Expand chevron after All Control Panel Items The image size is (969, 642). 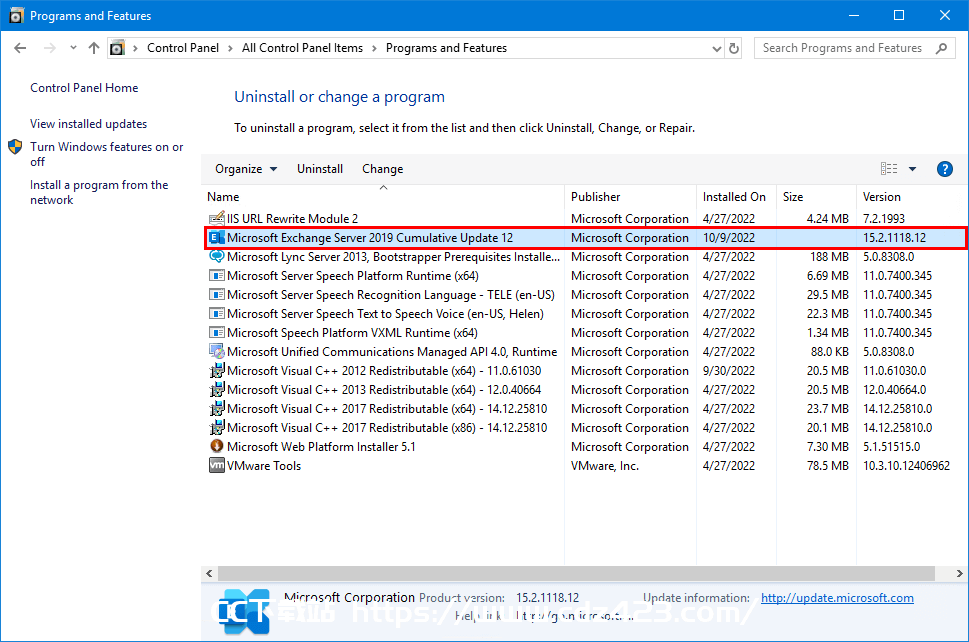[x=374, y=48]
